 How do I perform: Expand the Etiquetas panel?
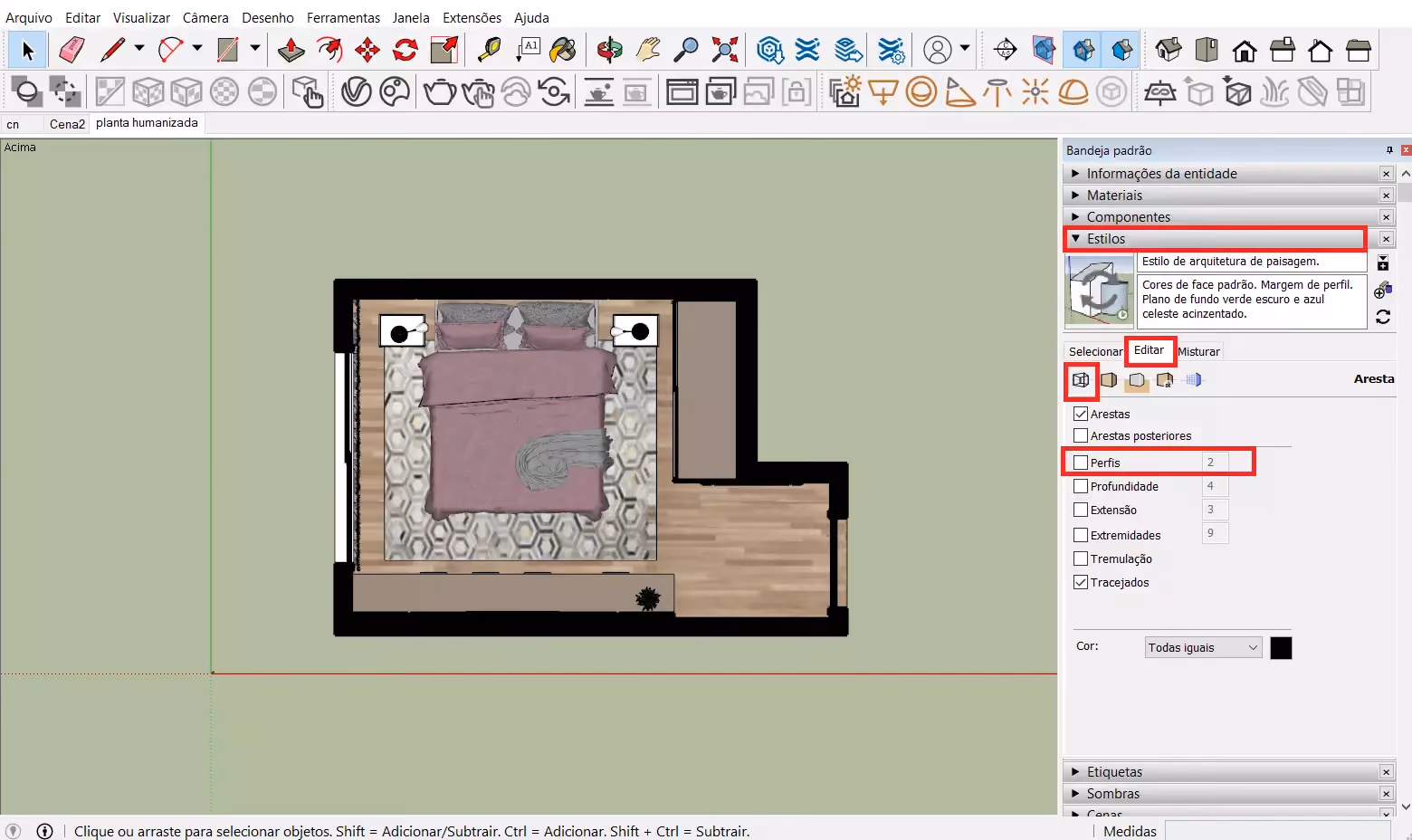click(1228, 772)
